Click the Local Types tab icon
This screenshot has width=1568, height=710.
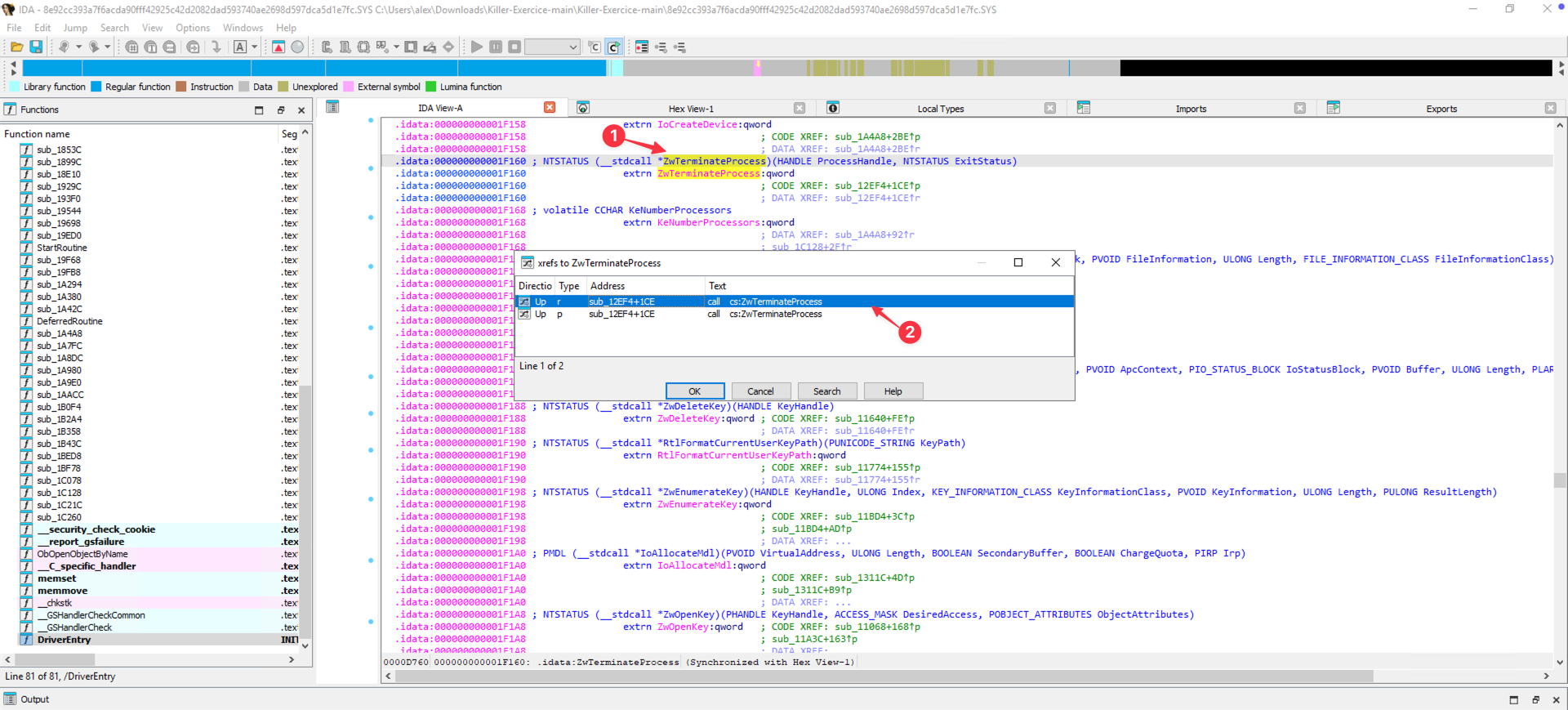pos(833,108)
